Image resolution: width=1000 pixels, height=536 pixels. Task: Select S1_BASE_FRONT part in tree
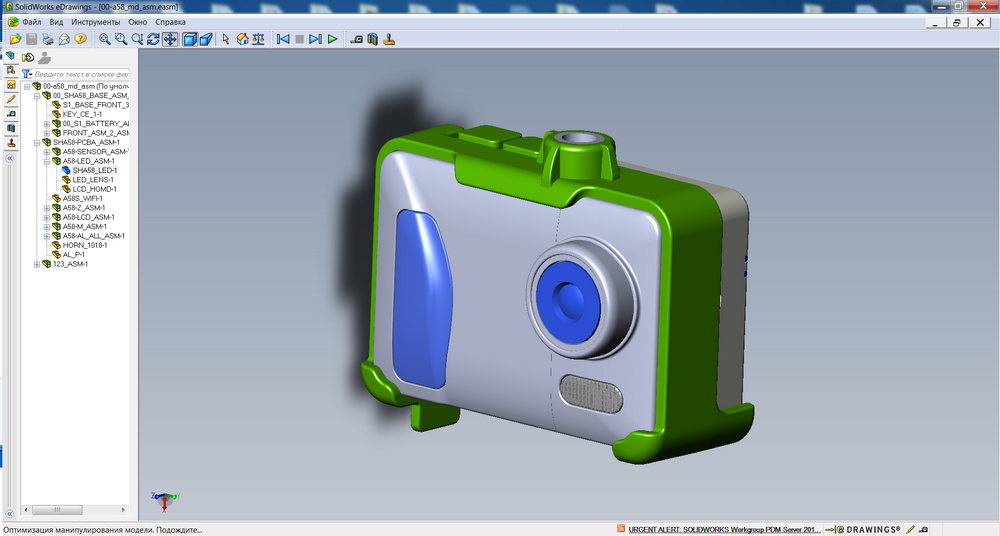click(x=95, y=105)
